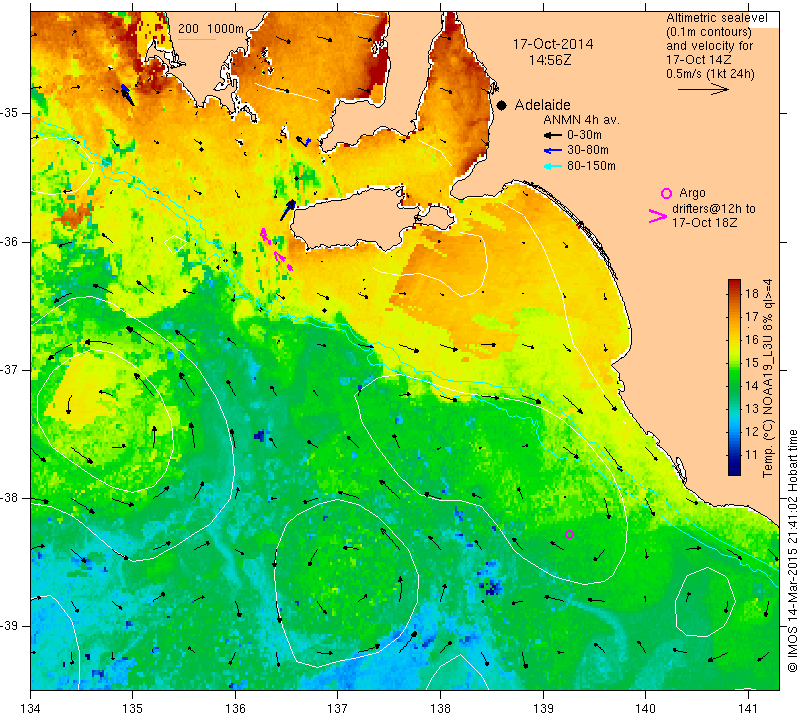Click colorbar tick label 16
Screen dimensions: 800x720
click(752, 339)
